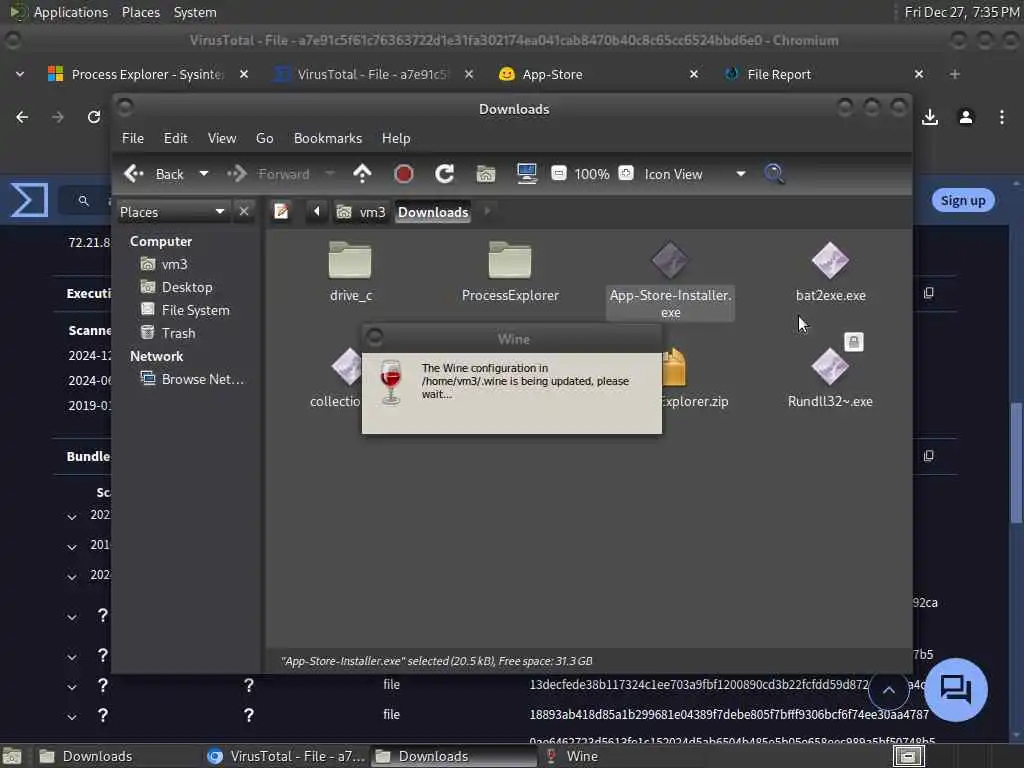The width and height of the screenshot is (1024, 768).
Task: Click the VirusTotal sigma logo
Action: (x=29, y=200)
